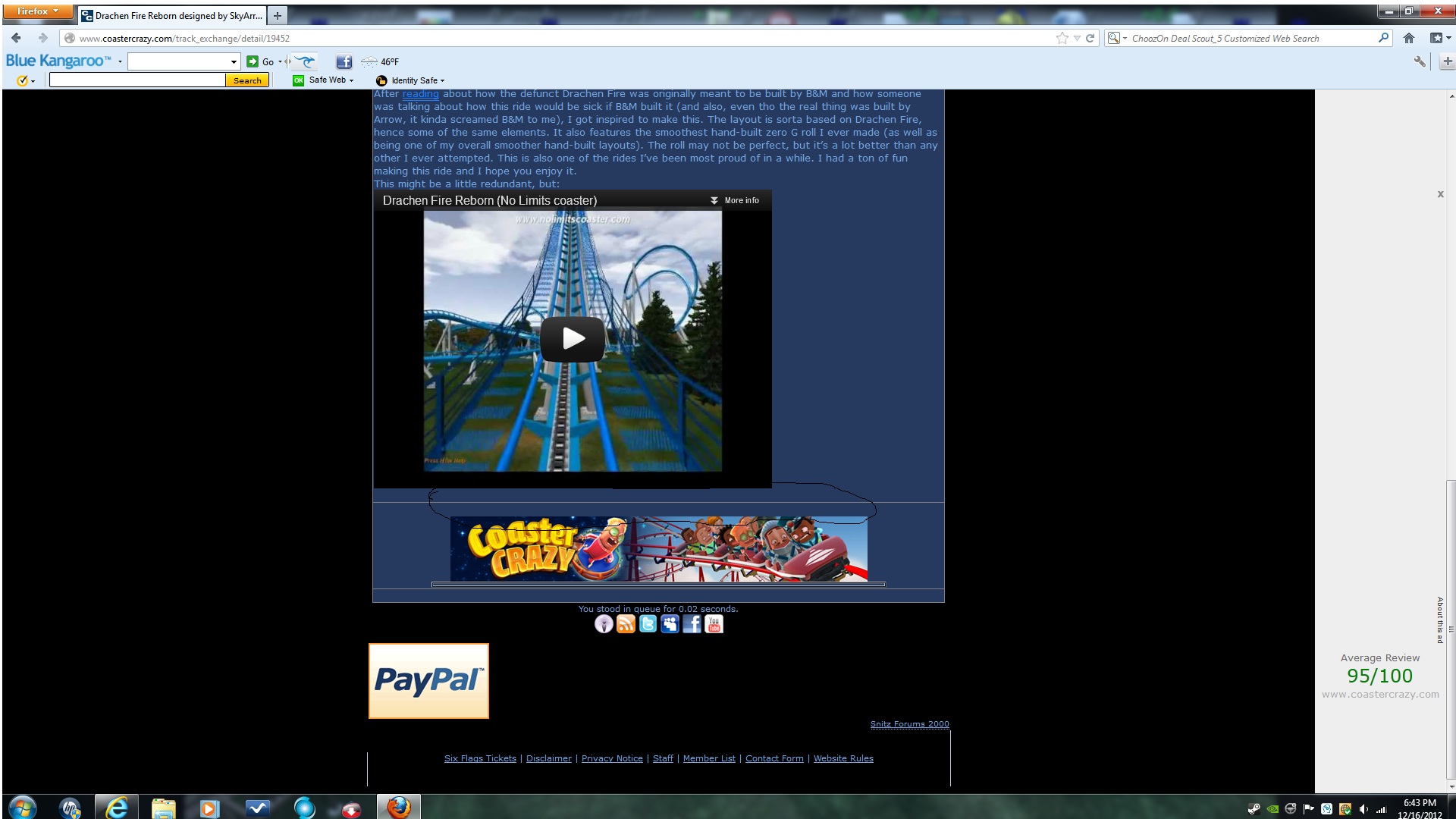Select the Drachen Fire Reborn tab

172,15
